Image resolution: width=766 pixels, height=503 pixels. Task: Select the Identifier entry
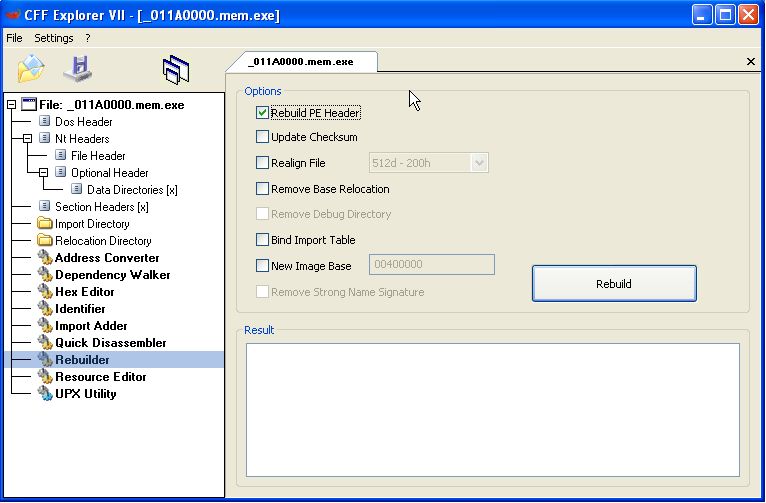80,309
